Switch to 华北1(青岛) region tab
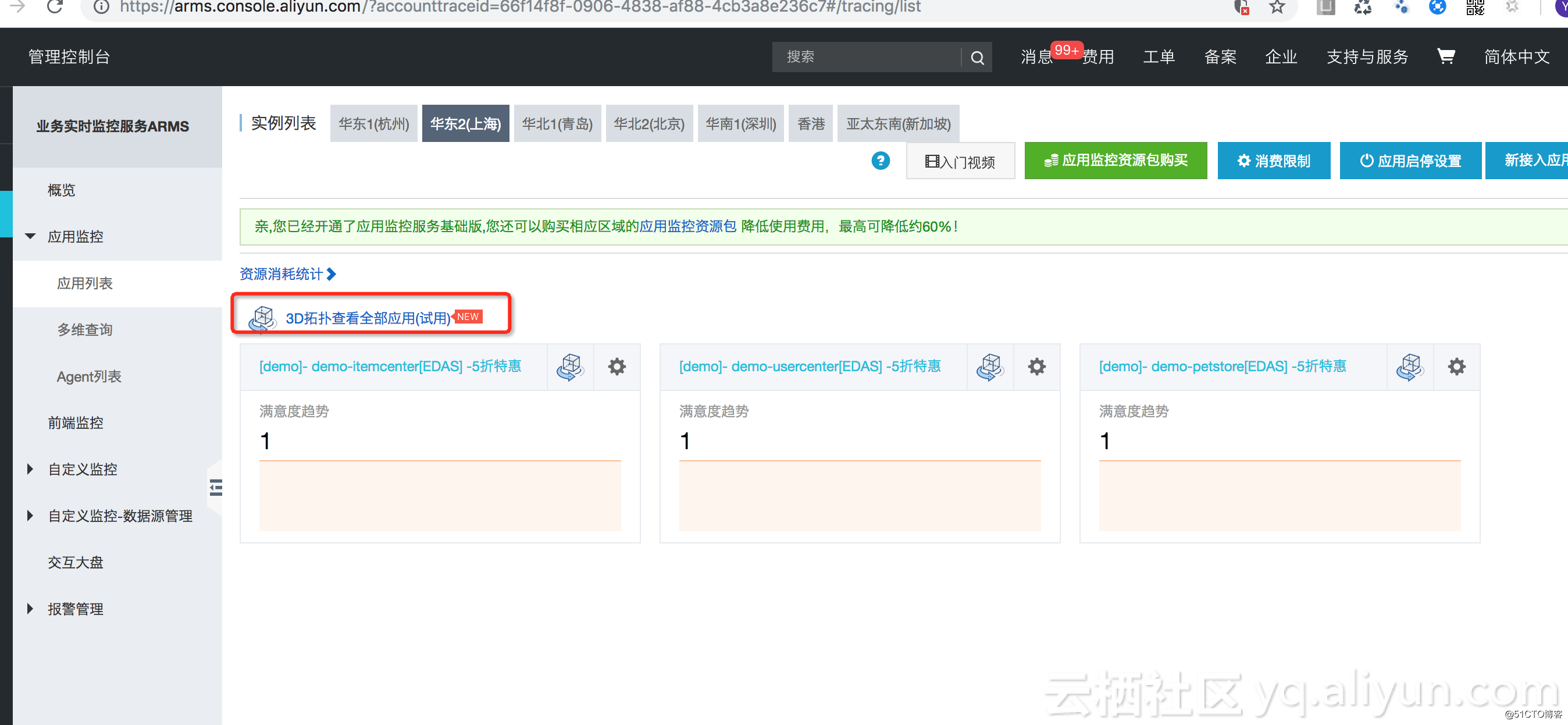 pos(558,123)
